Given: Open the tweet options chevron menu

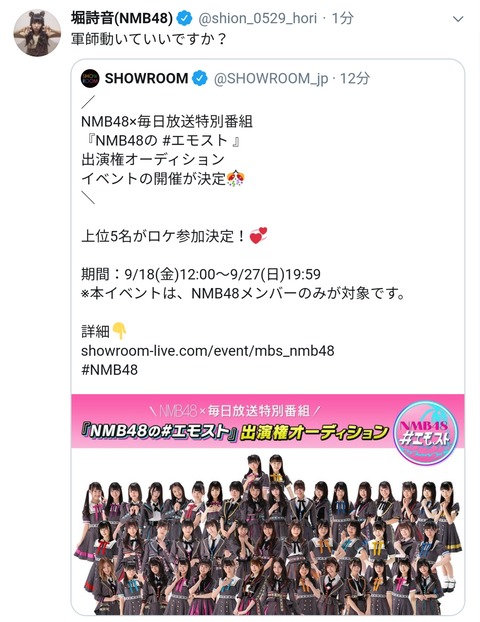Looking at the screenshot, I should point(458,19).
